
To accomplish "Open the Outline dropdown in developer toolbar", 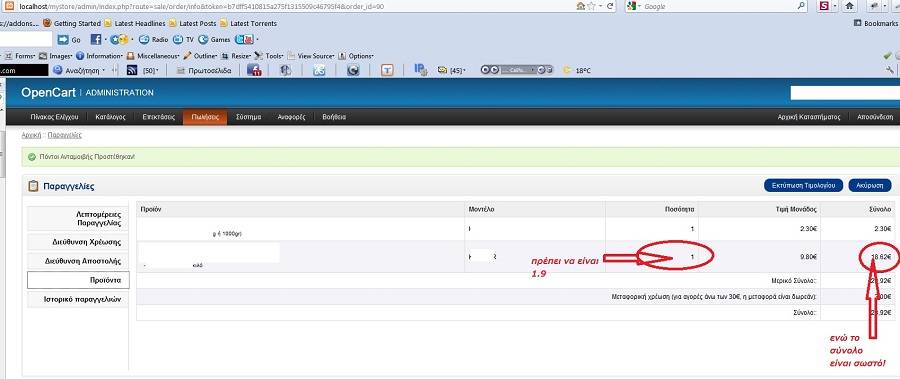I will [200, 56].
